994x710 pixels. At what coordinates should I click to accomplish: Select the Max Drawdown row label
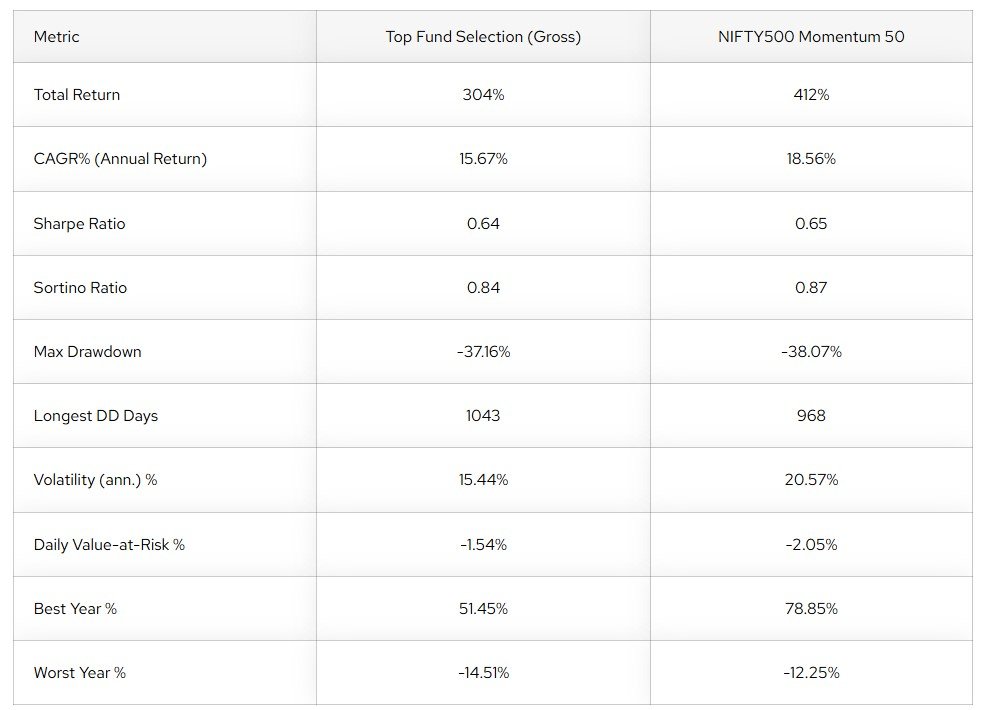click(88, 352)
